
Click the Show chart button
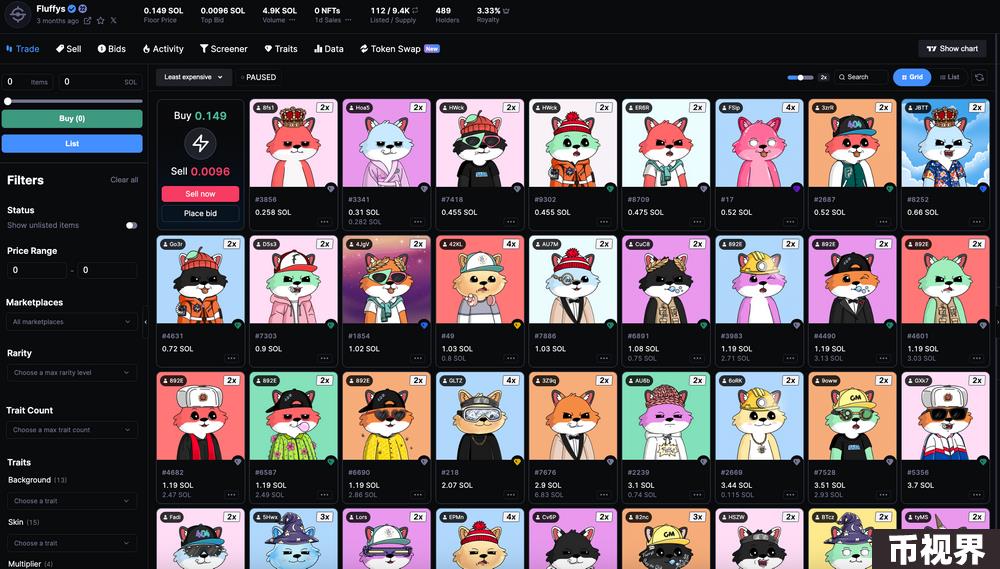pyautogui.click(x=952, y=48)
